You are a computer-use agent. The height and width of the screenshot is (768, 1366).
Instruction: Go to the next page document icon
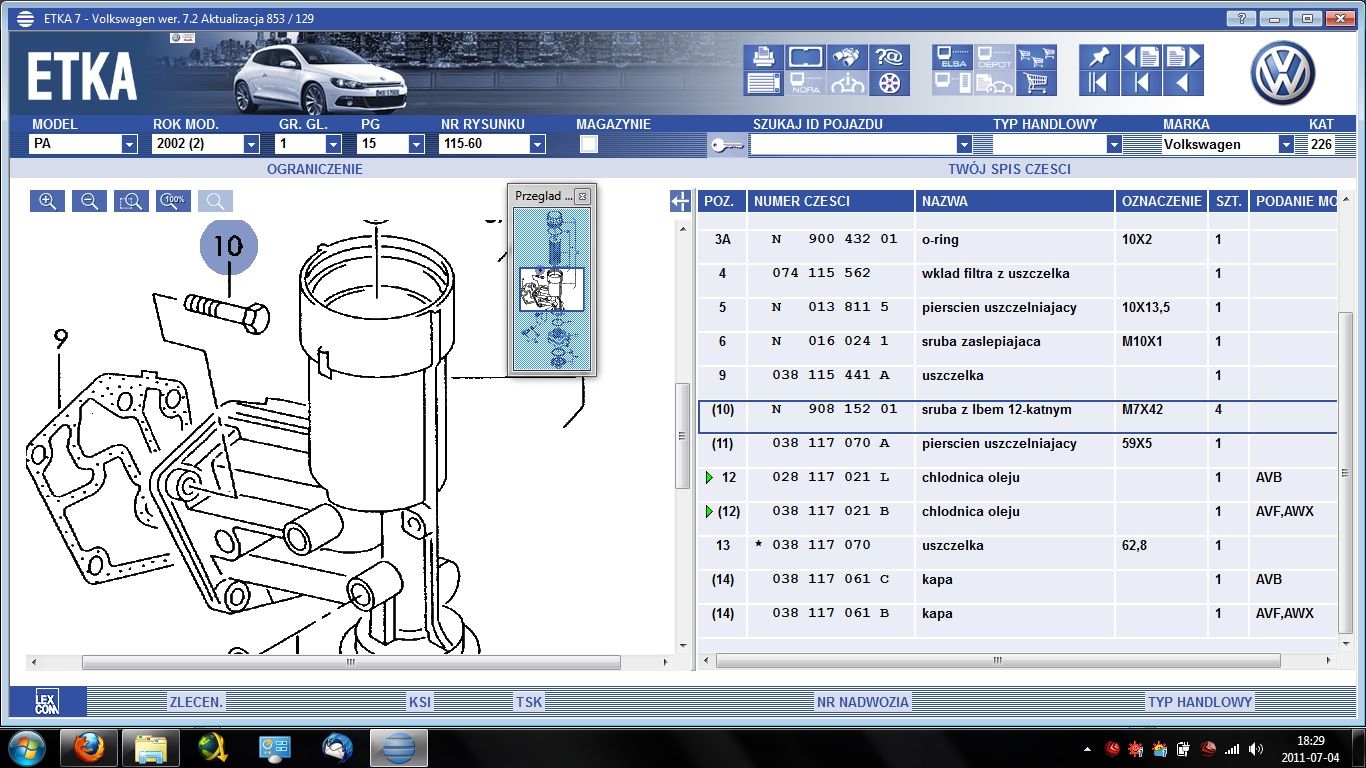[x=1184, y=57]
